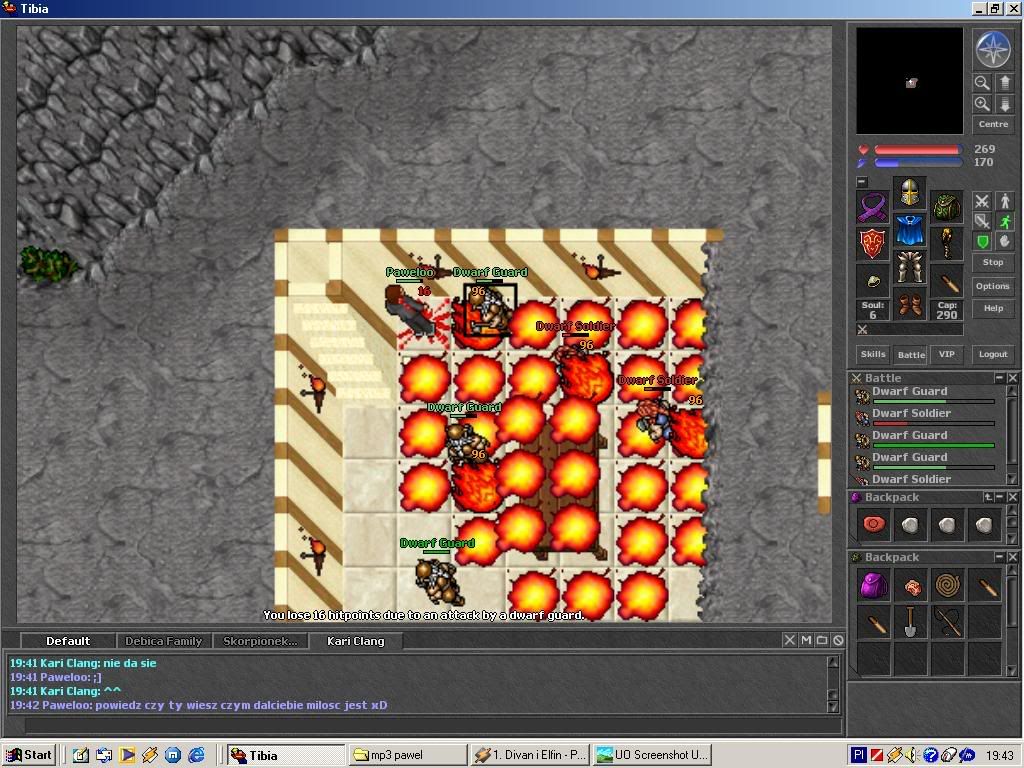Select the helmet in the head slot
Screen dimensions: 1024x768
tap(909, 193)
